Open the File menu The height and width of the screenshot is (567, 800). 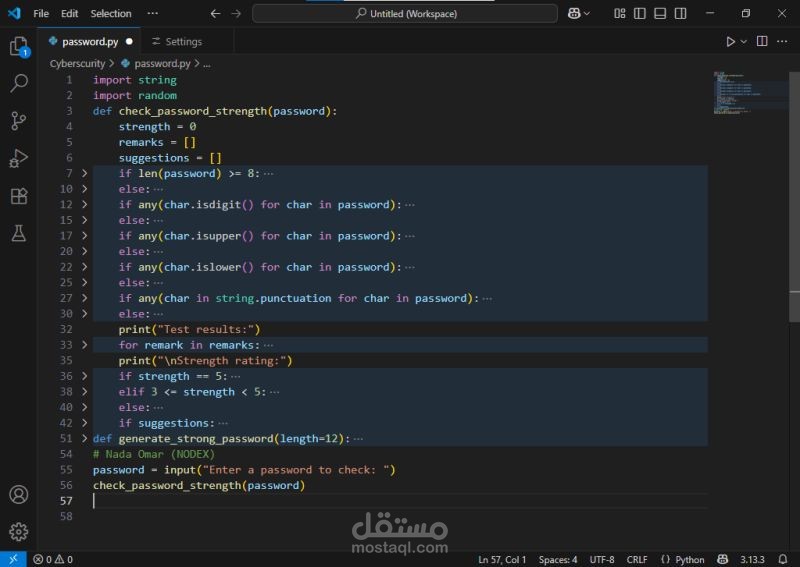click(41, 14)
